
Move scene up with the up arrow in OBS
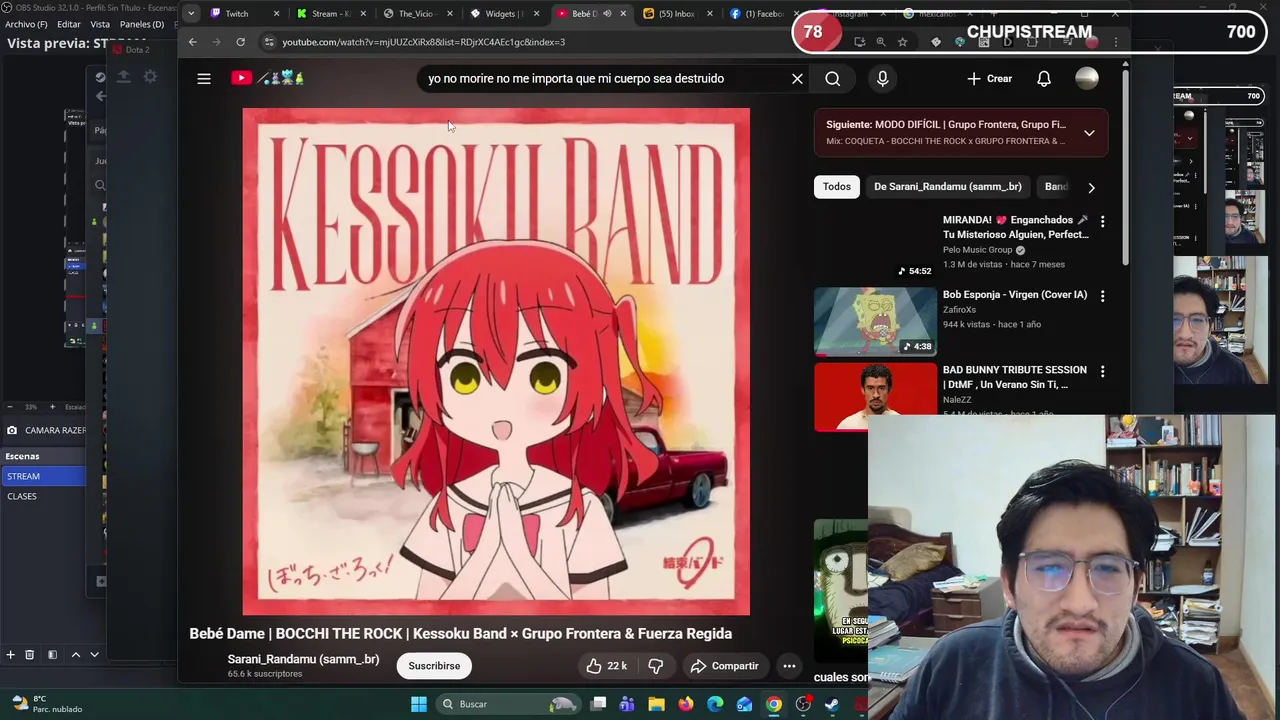75,655
